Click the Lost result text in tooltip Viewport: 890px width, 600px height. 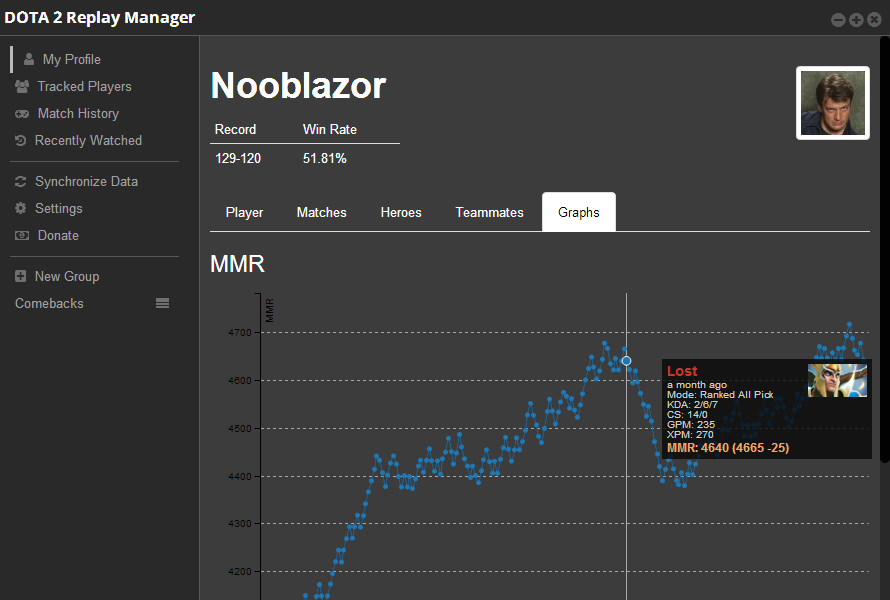pyautogui.click(x=682, y=371)
